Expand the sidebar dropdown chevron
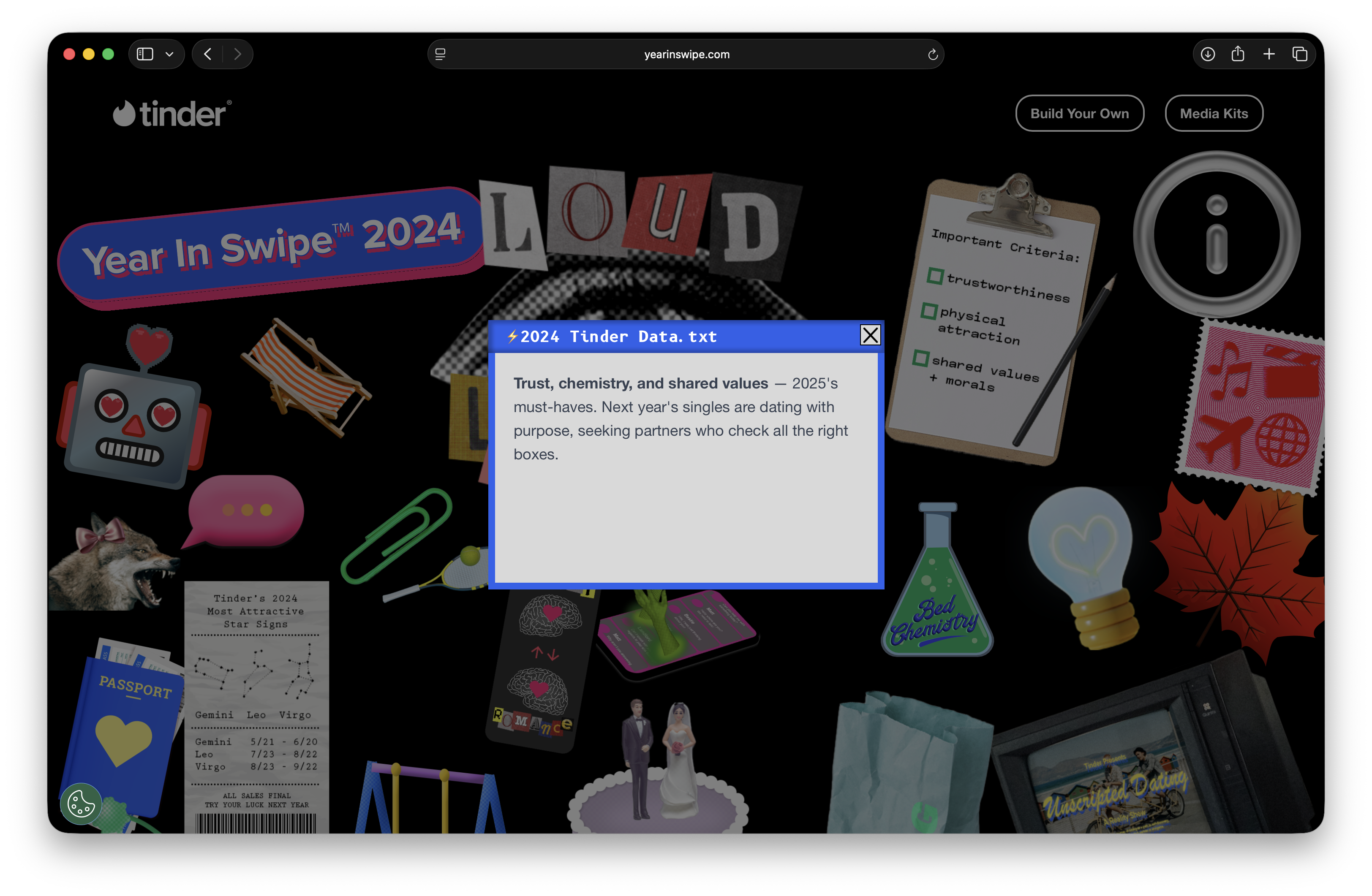 [x=169, y=54]
